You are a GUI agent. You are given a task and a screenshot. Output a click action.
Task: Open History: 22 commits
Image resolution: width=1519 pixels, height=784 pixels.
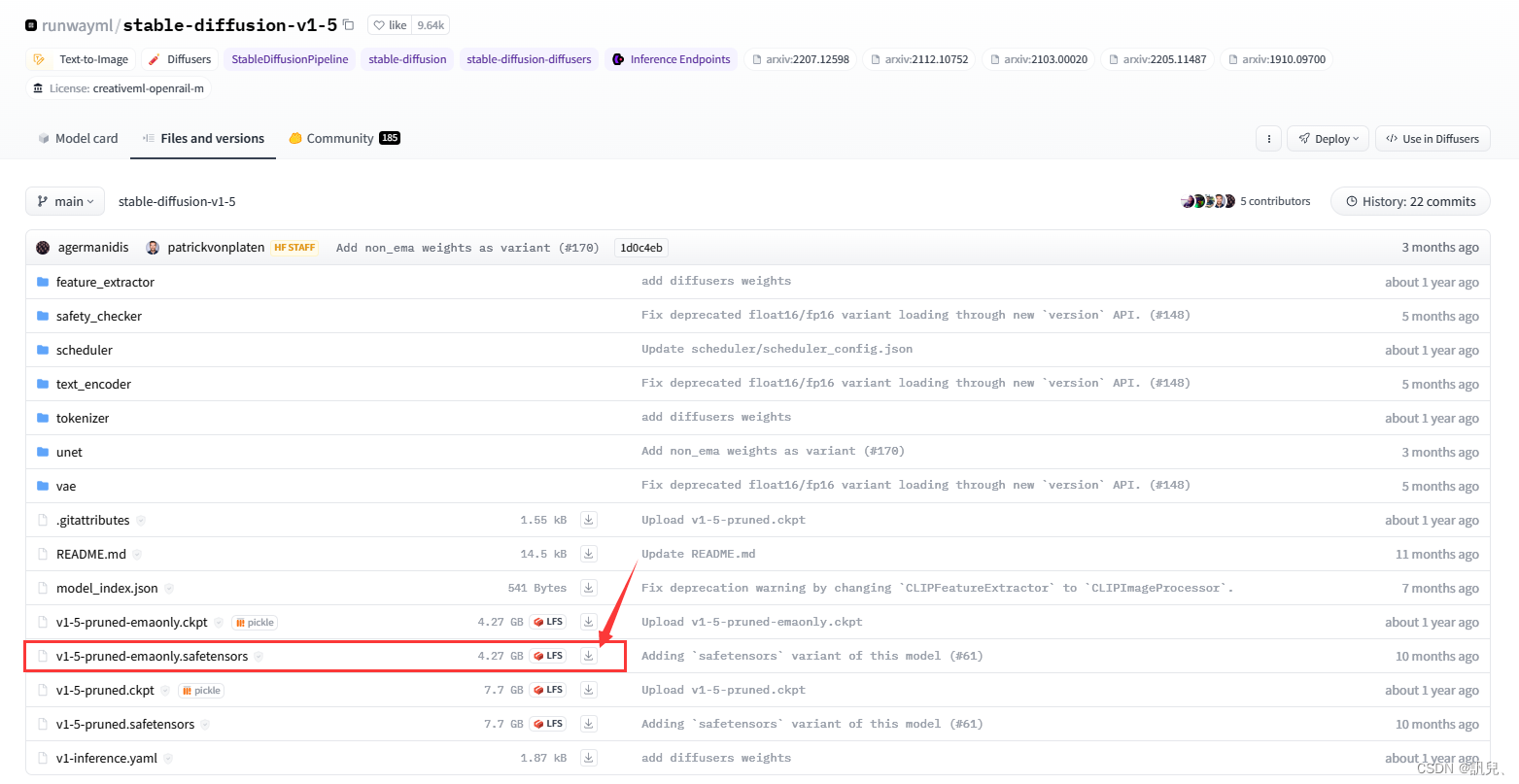point(1410,201)
